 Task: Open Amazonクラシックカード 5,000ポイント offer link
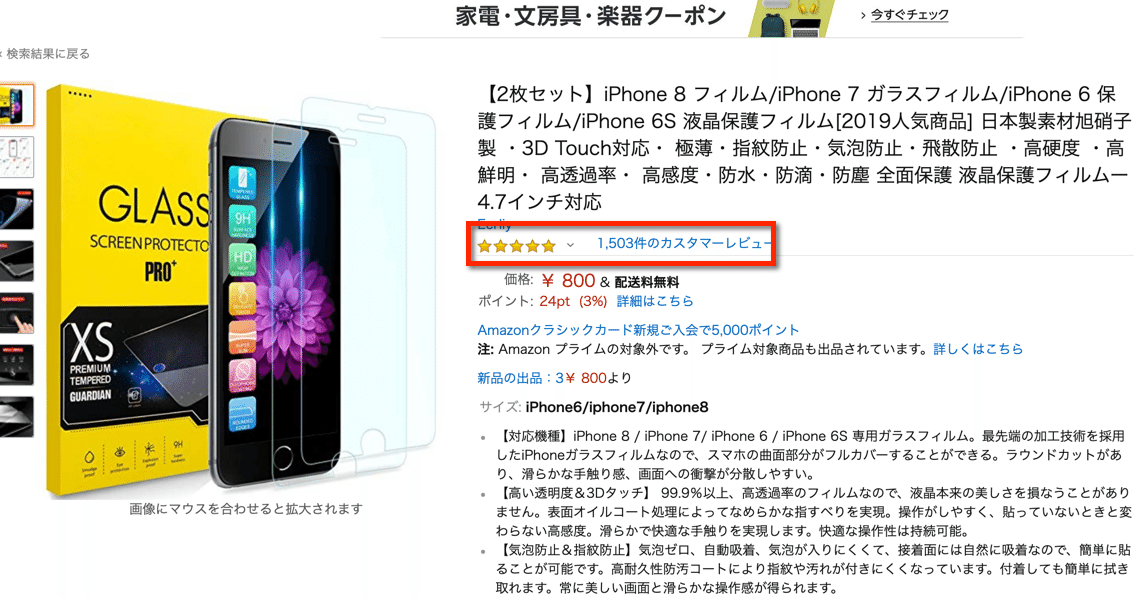[x=638, y=330]
